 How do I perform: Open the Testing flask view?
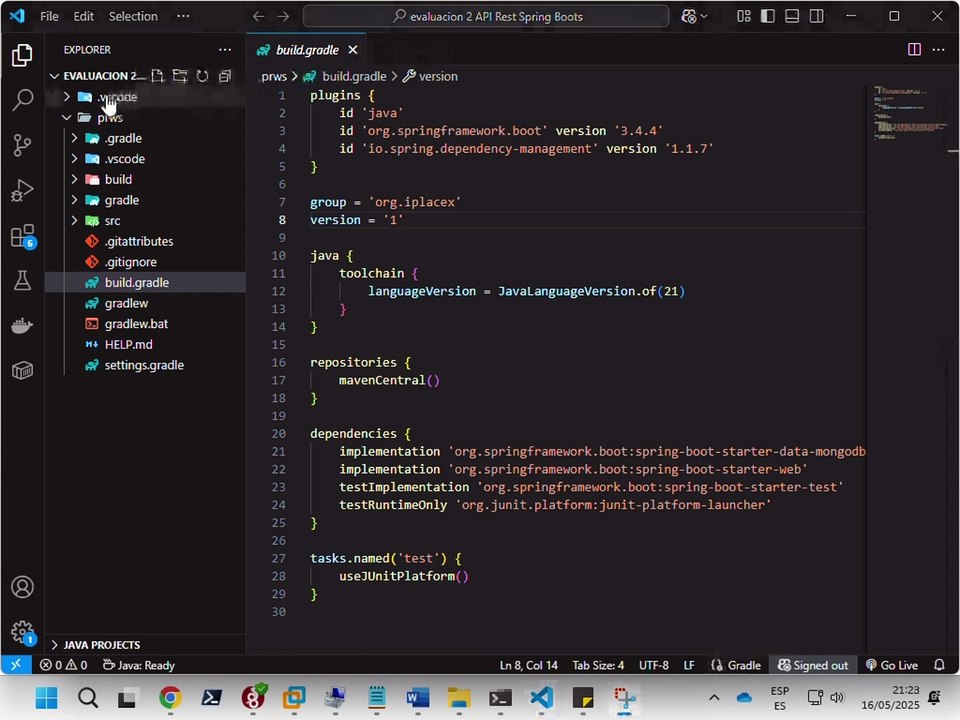click(22, 281)
